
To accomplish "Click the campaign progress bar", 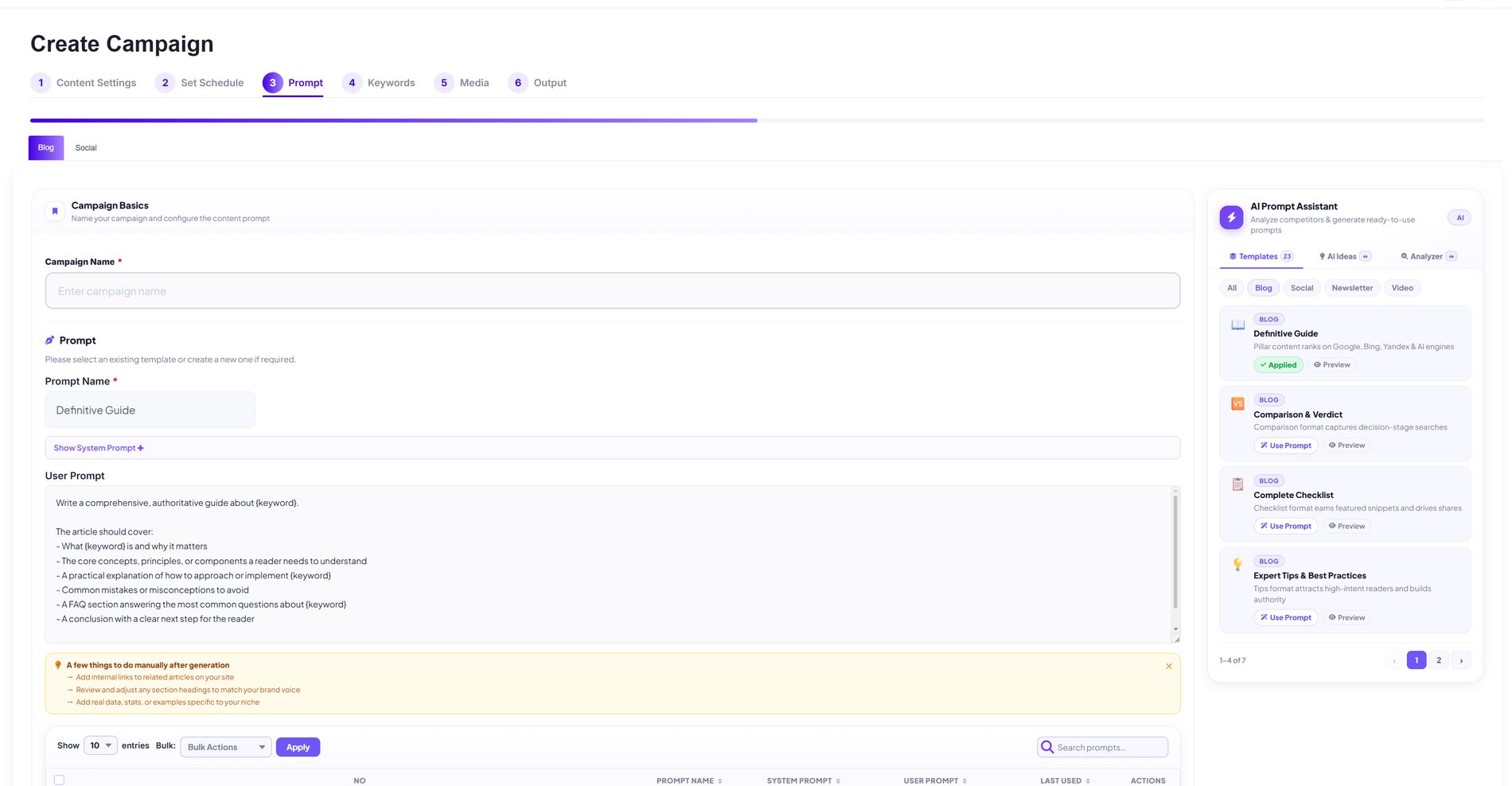I will (x=757, y=120).
